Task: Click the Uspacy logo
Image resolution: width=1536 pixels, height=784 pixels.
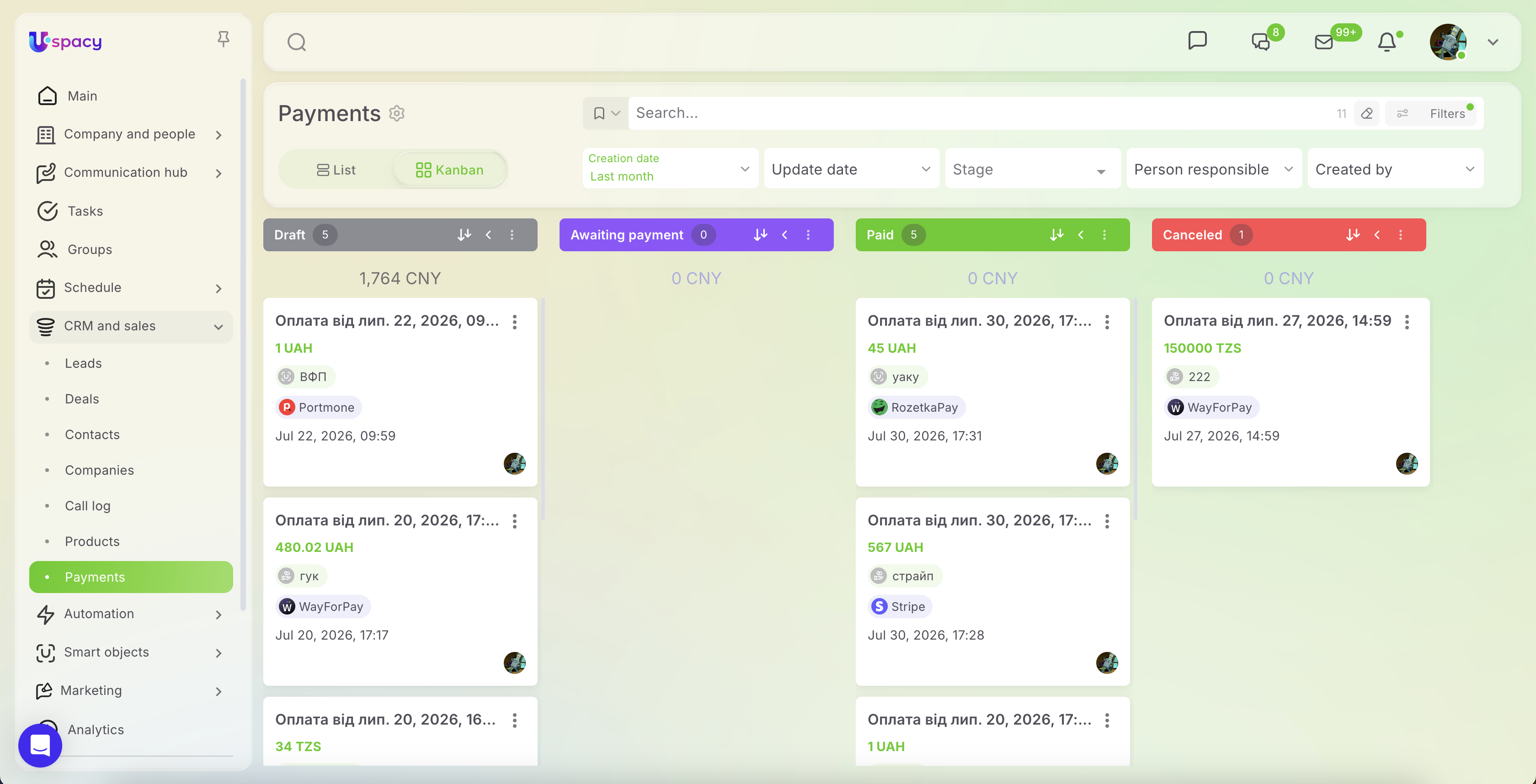Action: pyautogui.click(x=65, y=41)
